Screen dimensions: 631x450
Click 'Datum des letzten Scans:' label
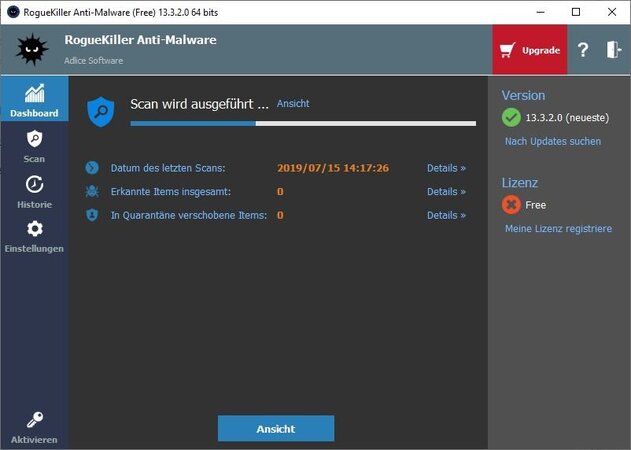point(168,168)
